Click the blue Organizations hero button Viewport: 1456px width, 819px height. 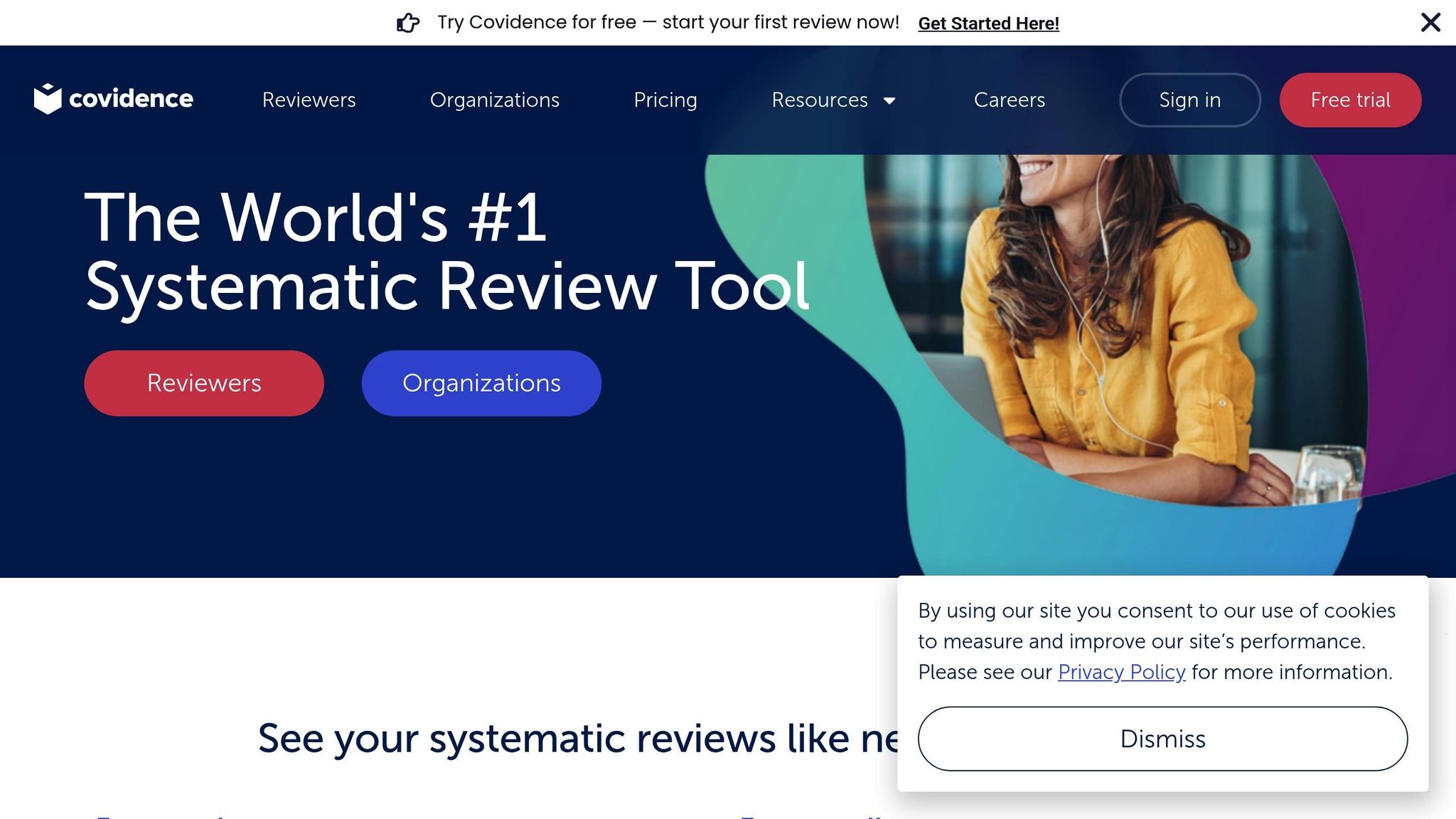pyautogui.click(x=481, y=383)
